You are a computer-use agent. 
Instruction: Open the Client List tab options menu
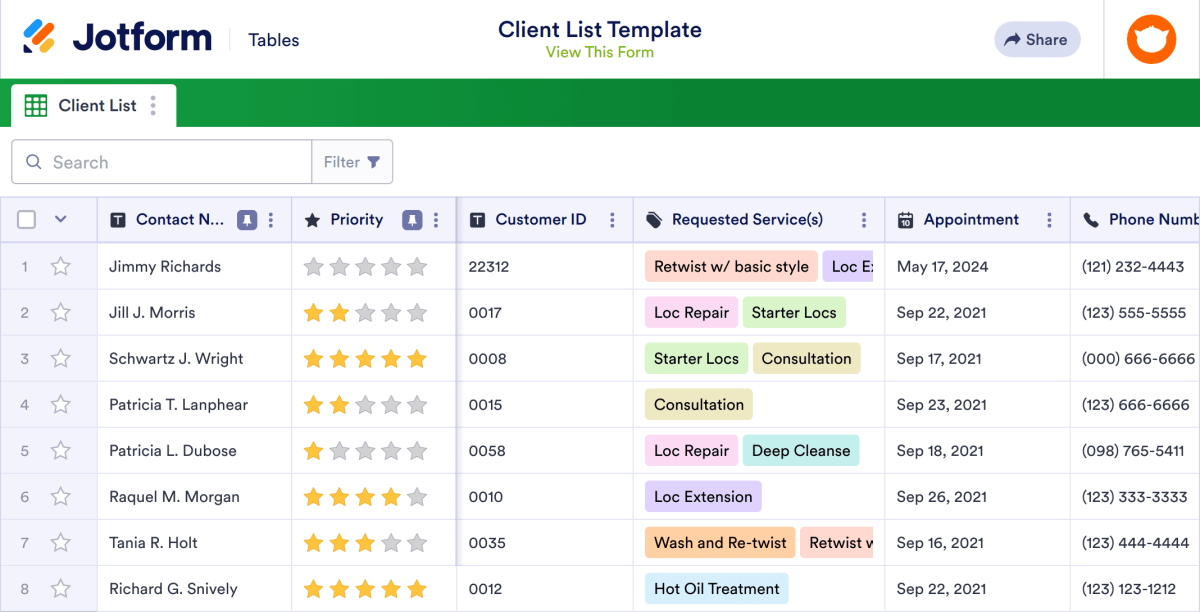point(152,105)
